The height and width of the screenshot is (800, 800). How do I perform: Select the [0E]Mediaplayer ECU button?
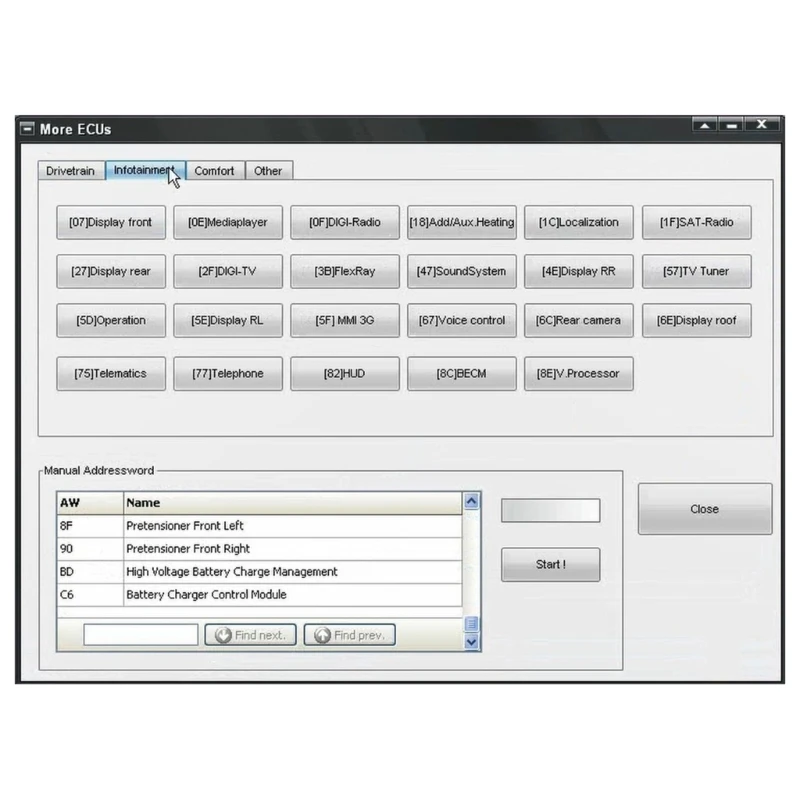(228, 222)
